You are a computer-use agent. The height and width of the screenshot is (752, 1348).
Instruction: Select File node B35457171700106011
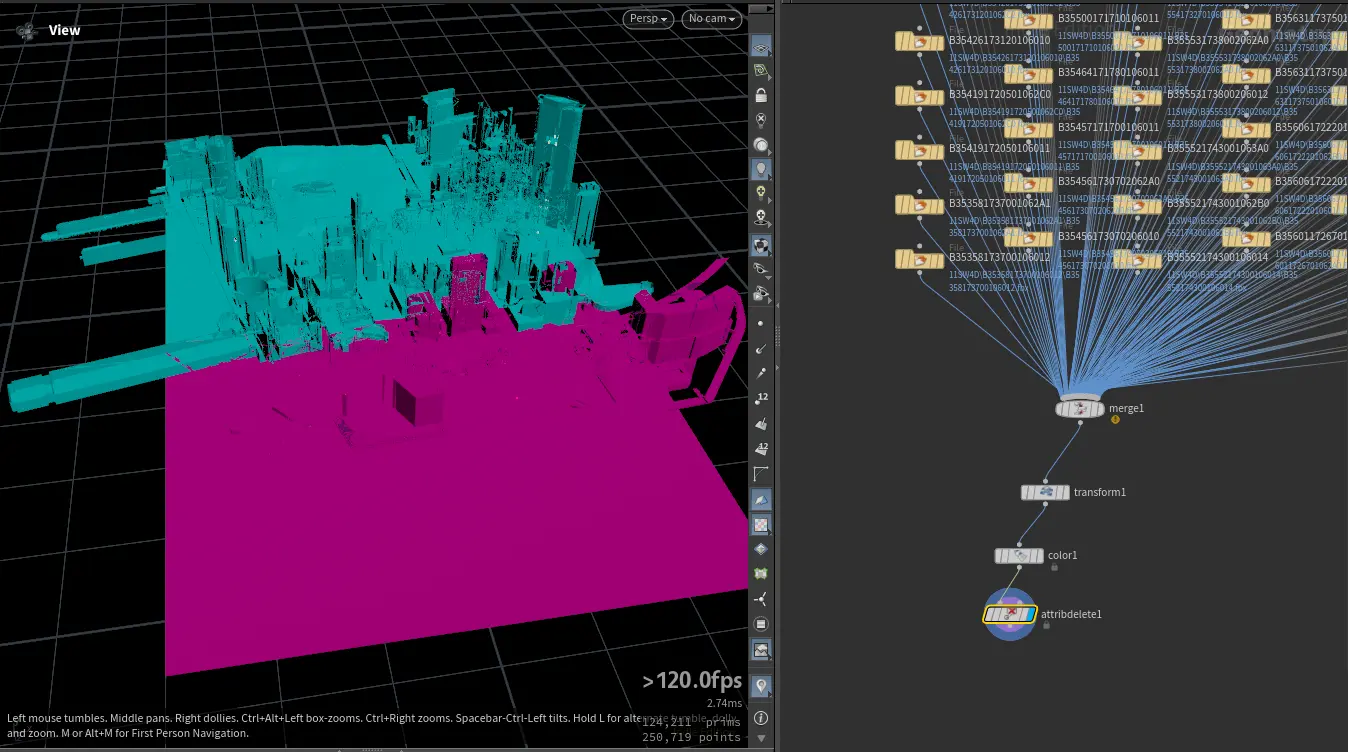(1029, 129)
